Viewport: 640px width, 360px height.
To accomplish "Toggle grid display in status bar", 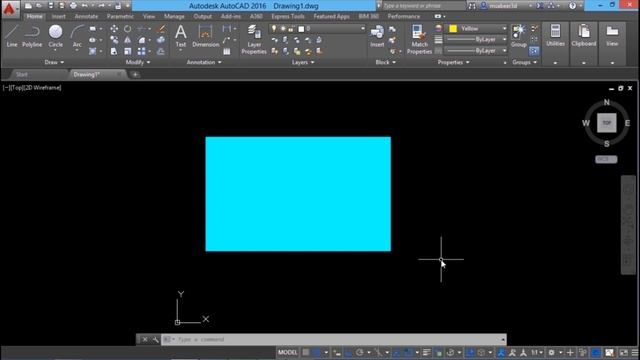I will click(x=306, y=352).
